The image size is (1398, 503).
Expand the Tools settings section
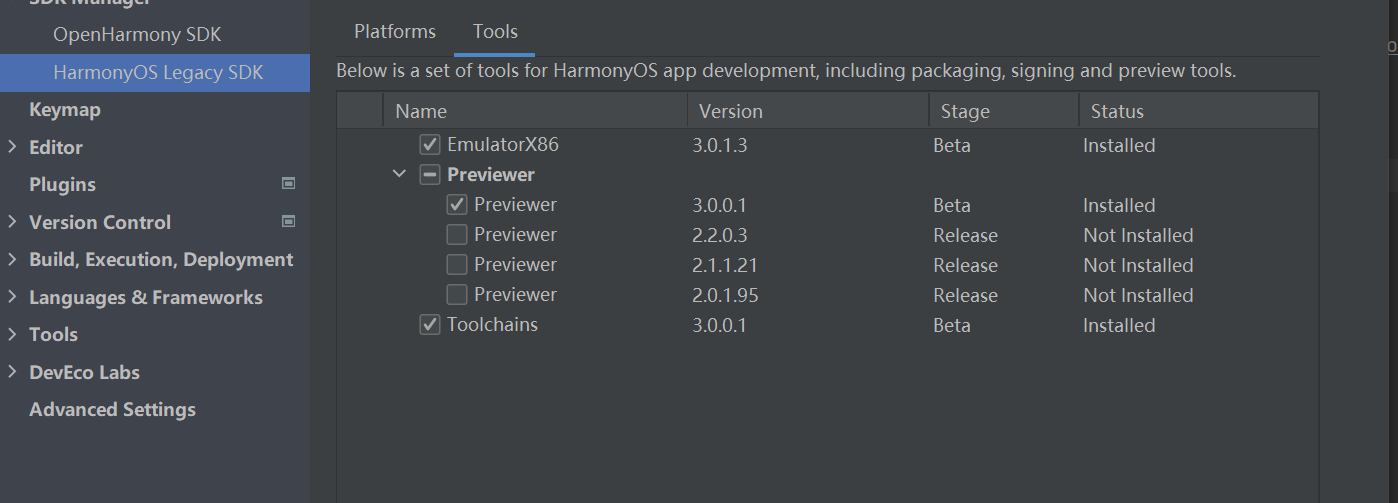pos(12,334)
